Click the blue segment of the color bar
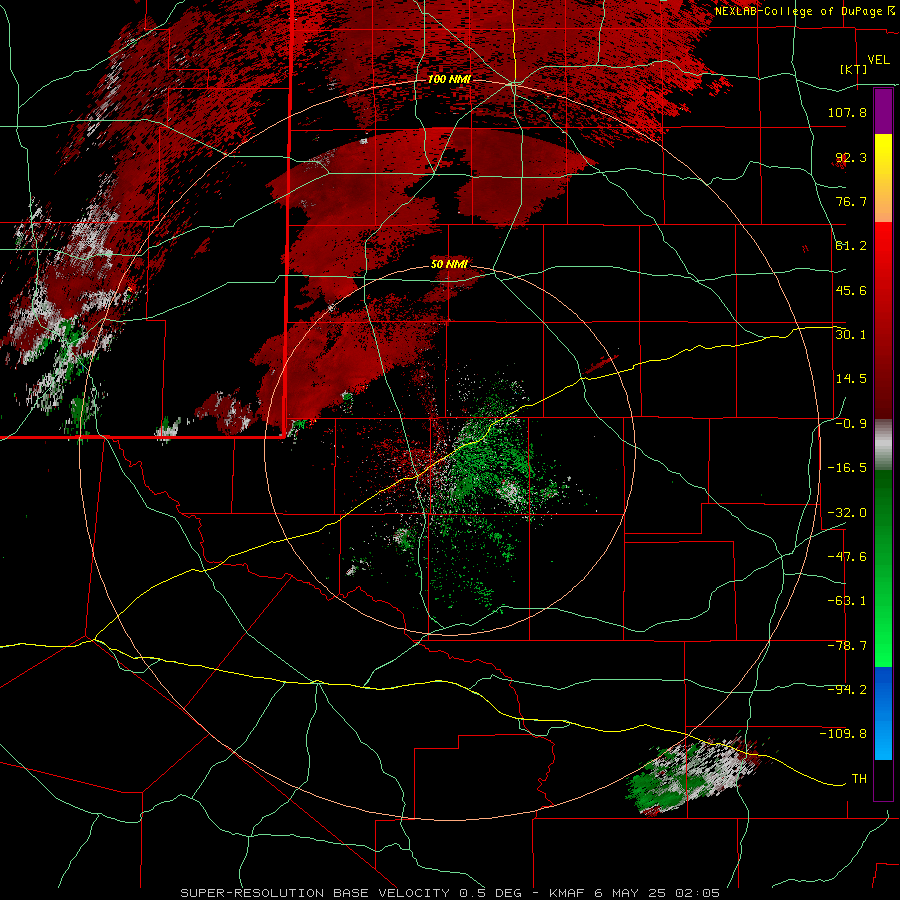The image size is (900, 900). (883, 713)
